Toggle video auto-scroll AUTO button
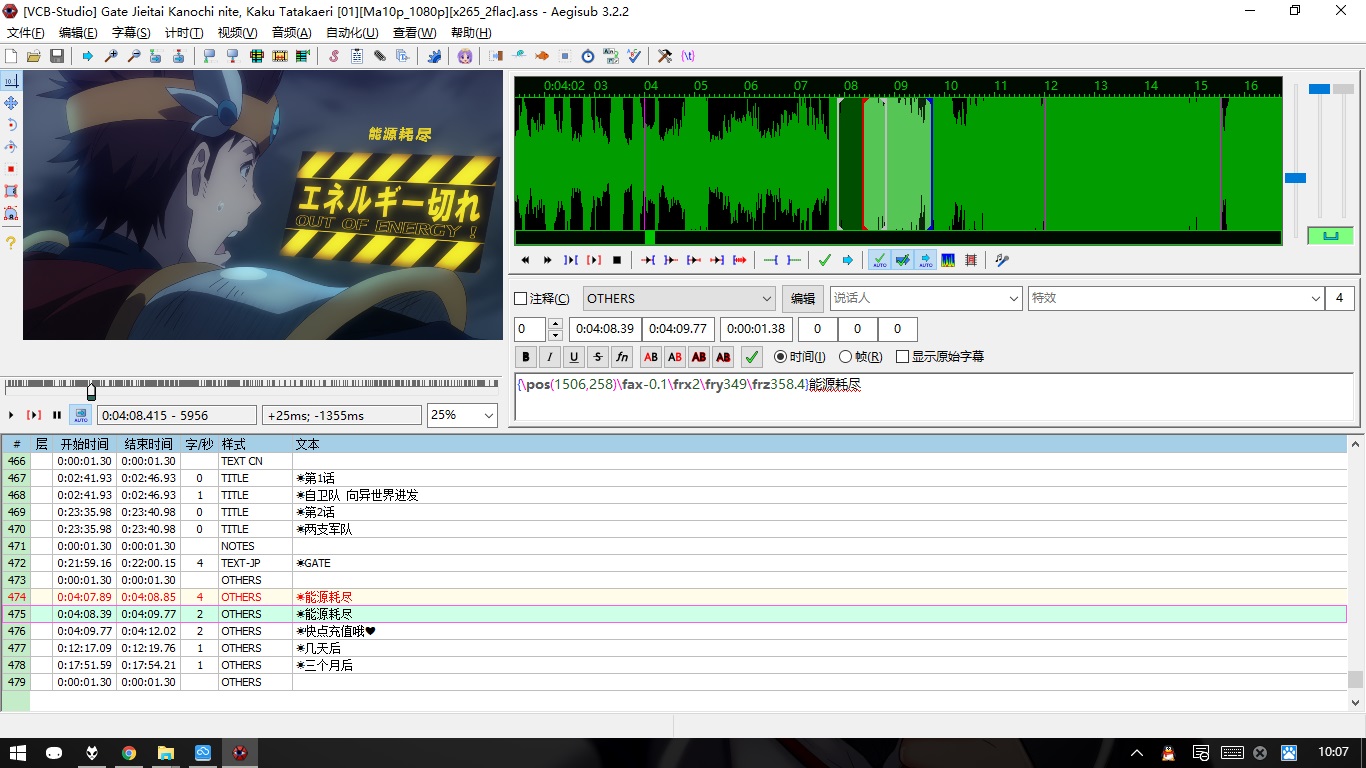 (x=81, y=415)
